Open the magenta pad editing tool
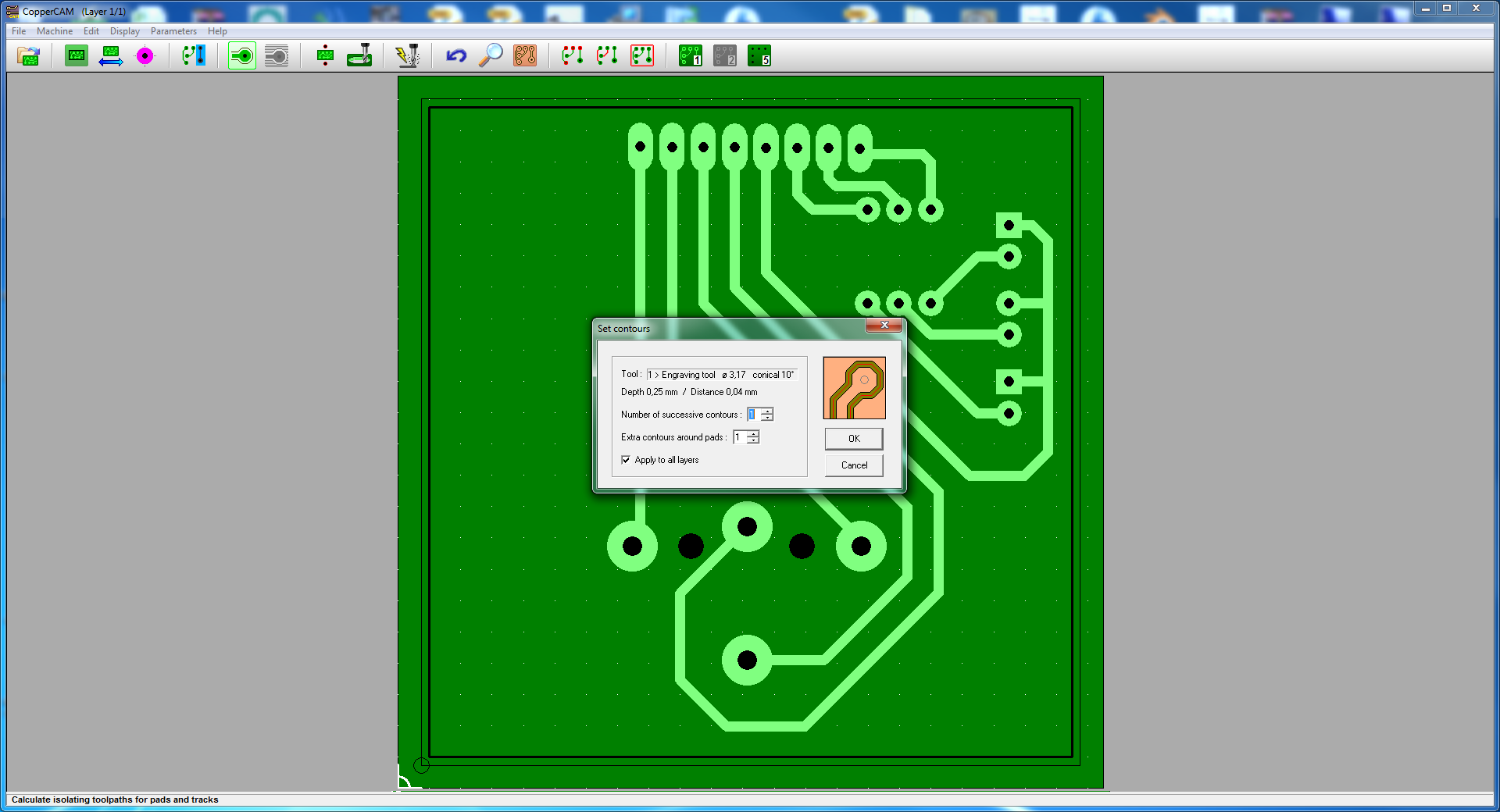1500x812 pixels. pos(145,55)
